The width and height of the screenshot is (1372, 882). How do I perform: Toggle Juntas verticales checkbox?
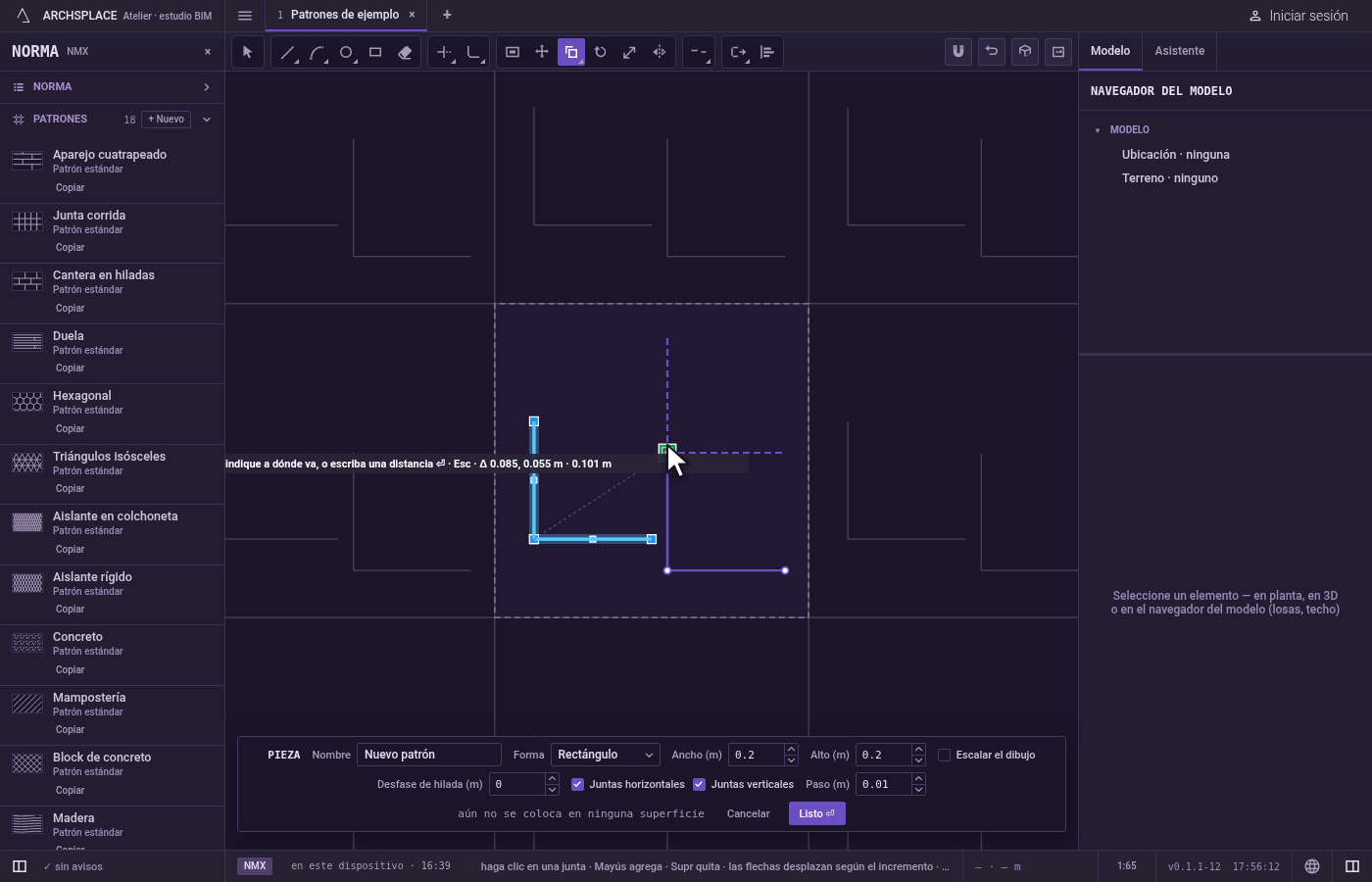[x=699, y=784]
